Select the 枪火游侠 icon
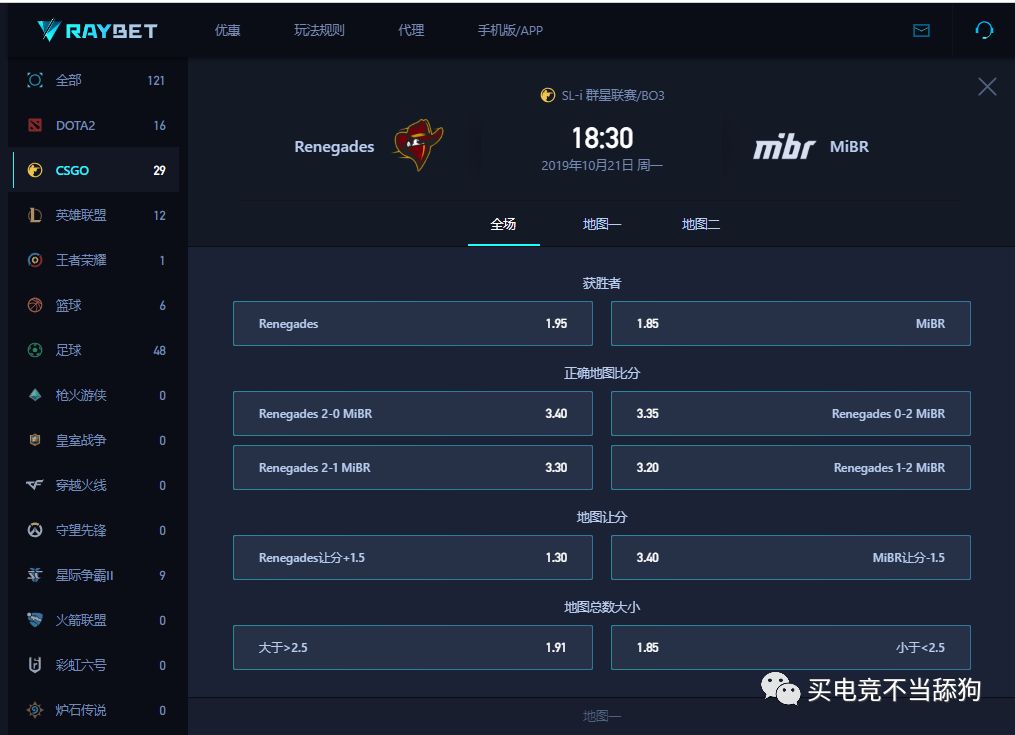1015x735 pixels. 35,395
